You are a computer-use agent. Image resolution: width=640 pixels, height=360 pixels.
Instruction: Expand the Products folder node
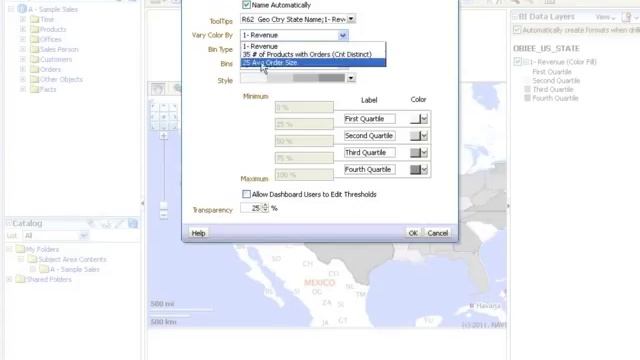(x=23, y=29)
